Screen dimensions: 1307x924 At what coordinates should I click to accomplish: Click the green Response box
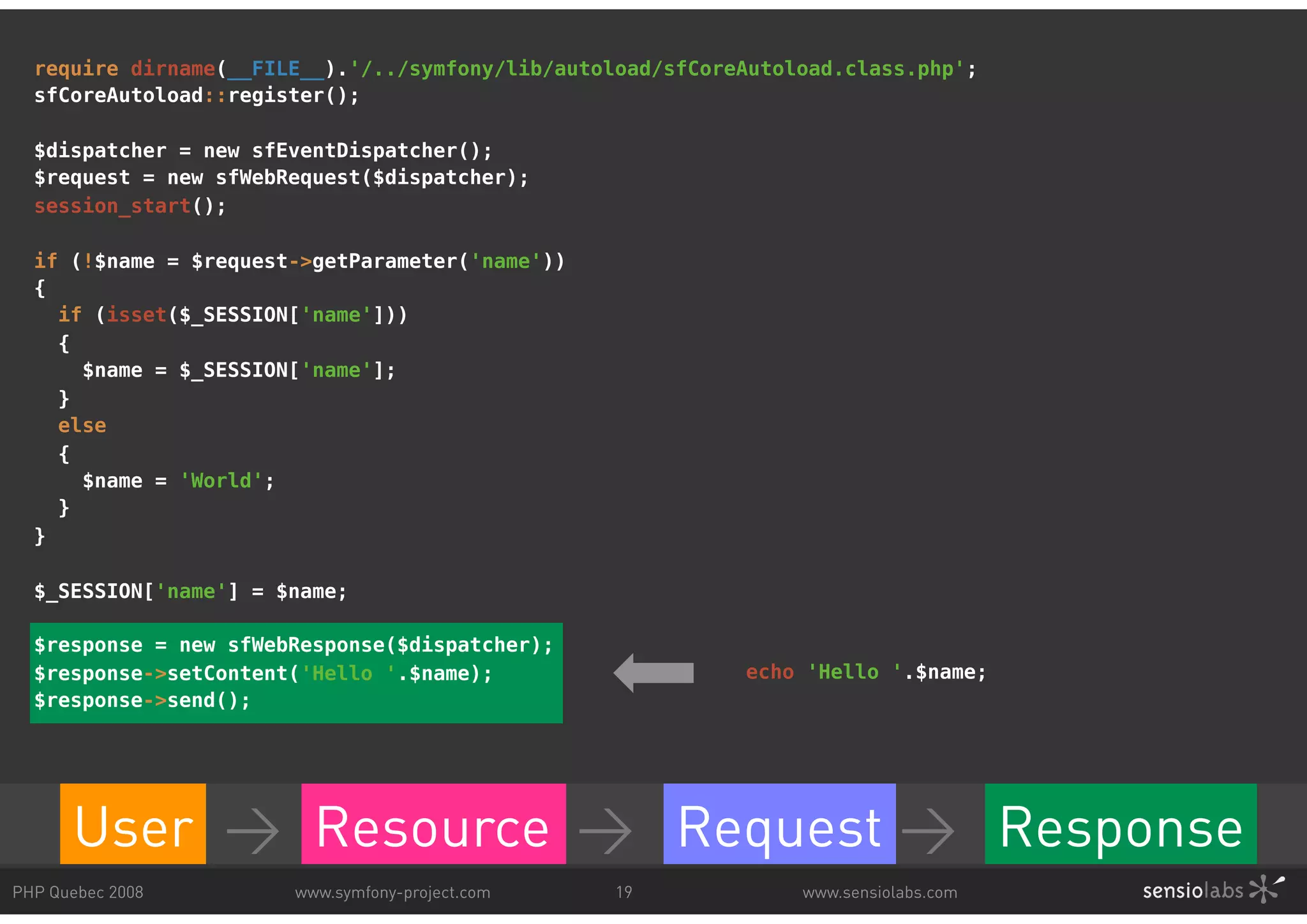tap(1121, 823)
